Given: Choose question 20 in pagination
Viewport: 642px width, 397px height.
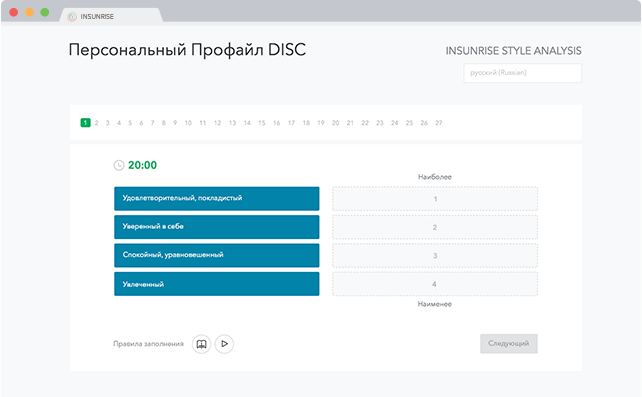Looking at the screenshot, I should coord(336,123).
